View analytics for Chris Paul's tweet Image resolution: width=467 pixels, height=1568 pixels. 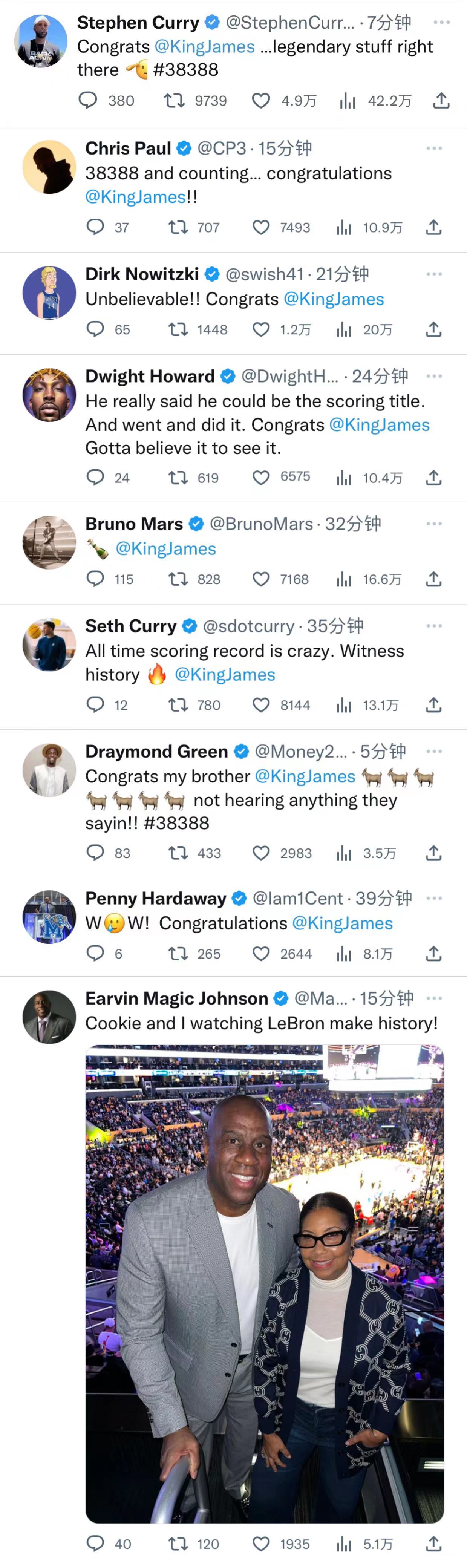pos(344,228)
